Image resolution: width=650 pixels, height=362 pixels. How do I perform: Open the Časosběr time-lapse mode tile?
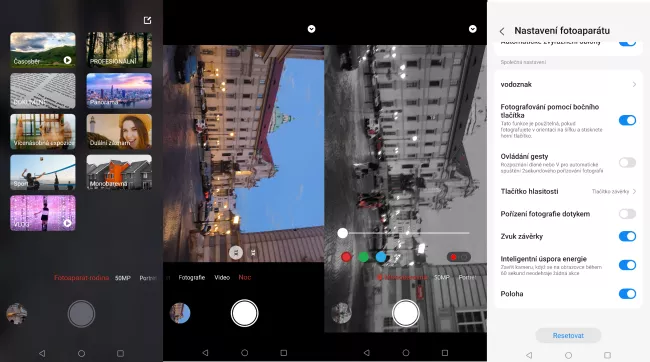pyautogui.click(x=43, y=50)
